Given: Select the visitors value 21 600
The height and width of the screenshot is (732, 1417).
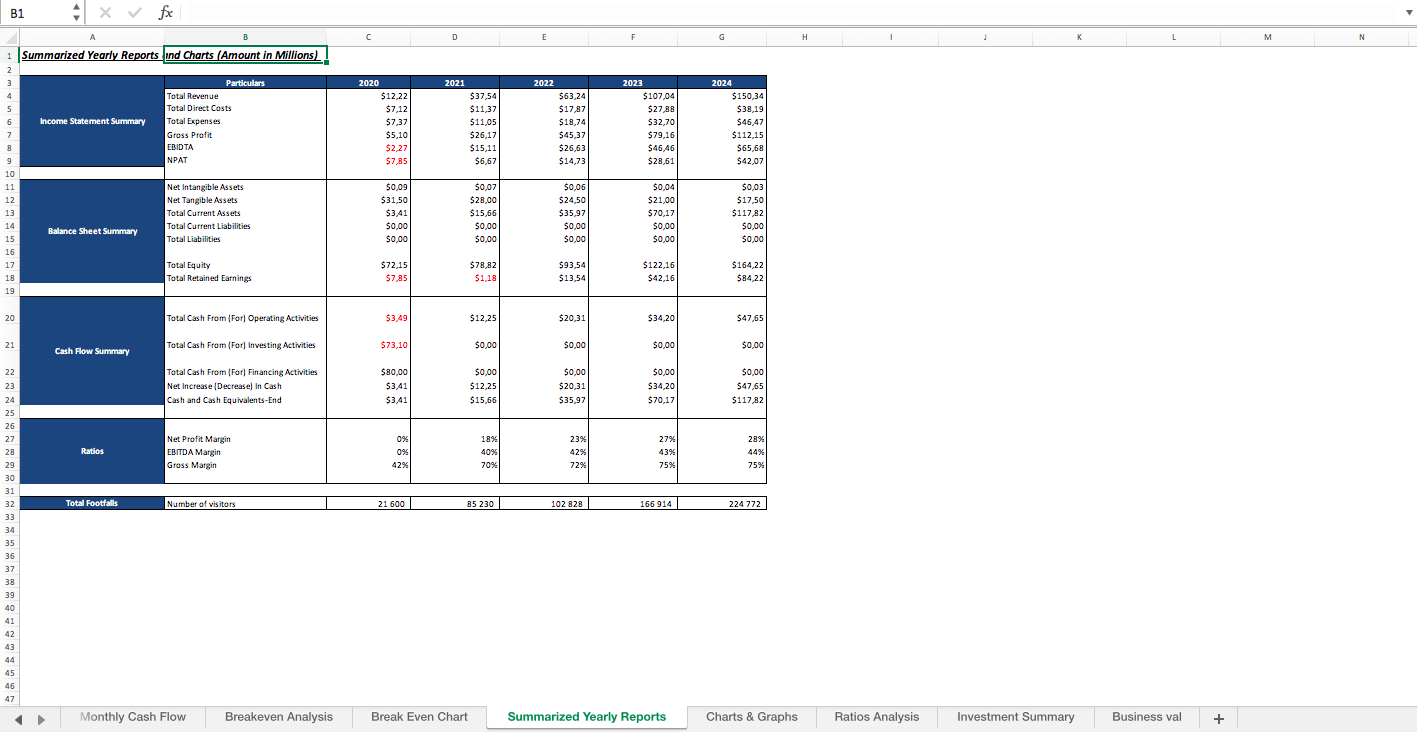Looking at the screenshot, I should click(x=368, y=504).
